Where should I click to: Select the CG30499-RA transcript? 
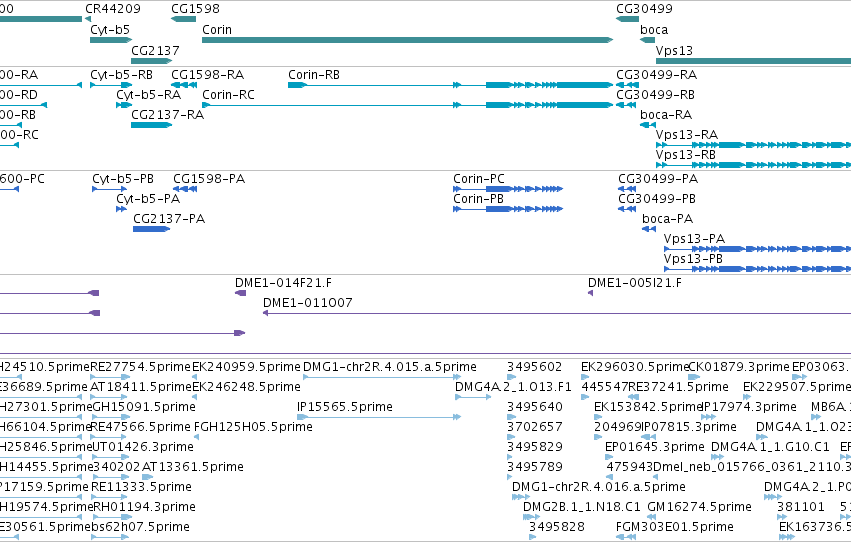coord(627,85)
